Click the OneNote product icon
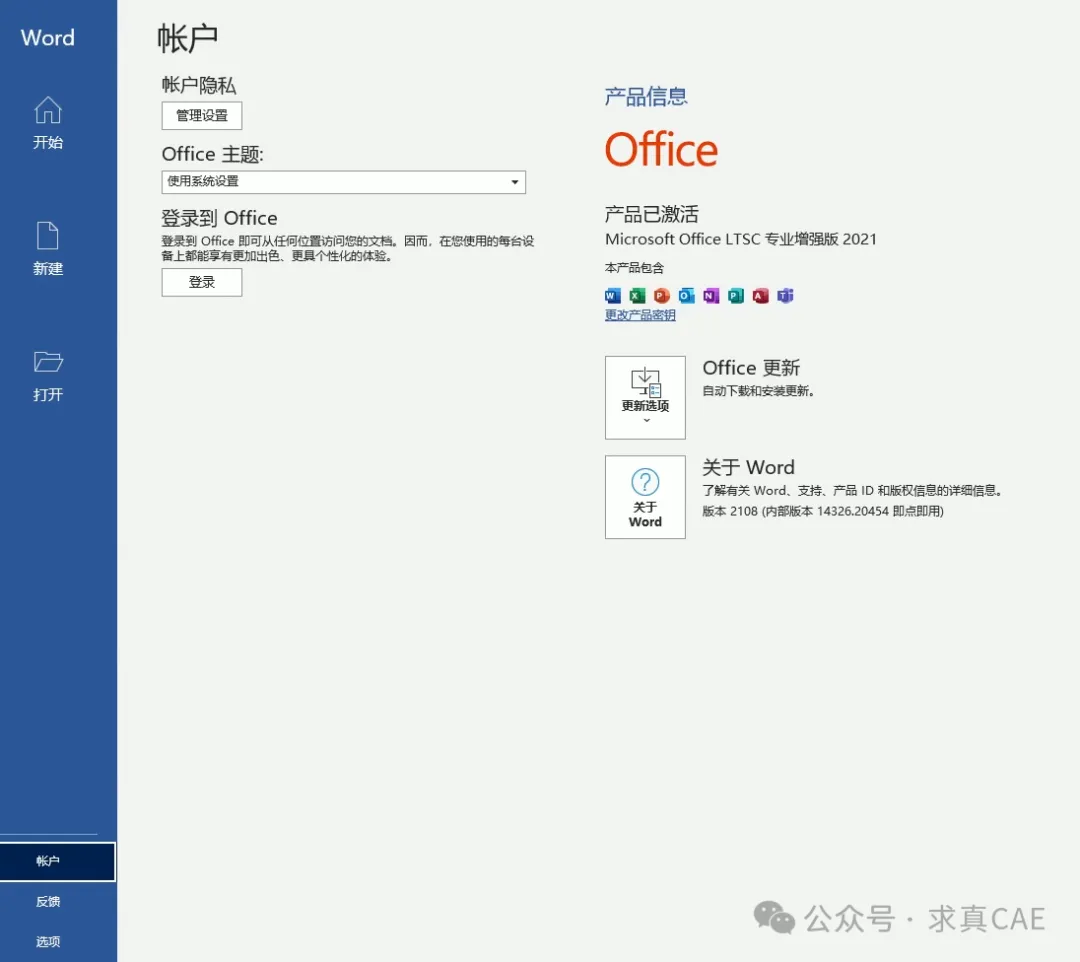 coord(711,296)
